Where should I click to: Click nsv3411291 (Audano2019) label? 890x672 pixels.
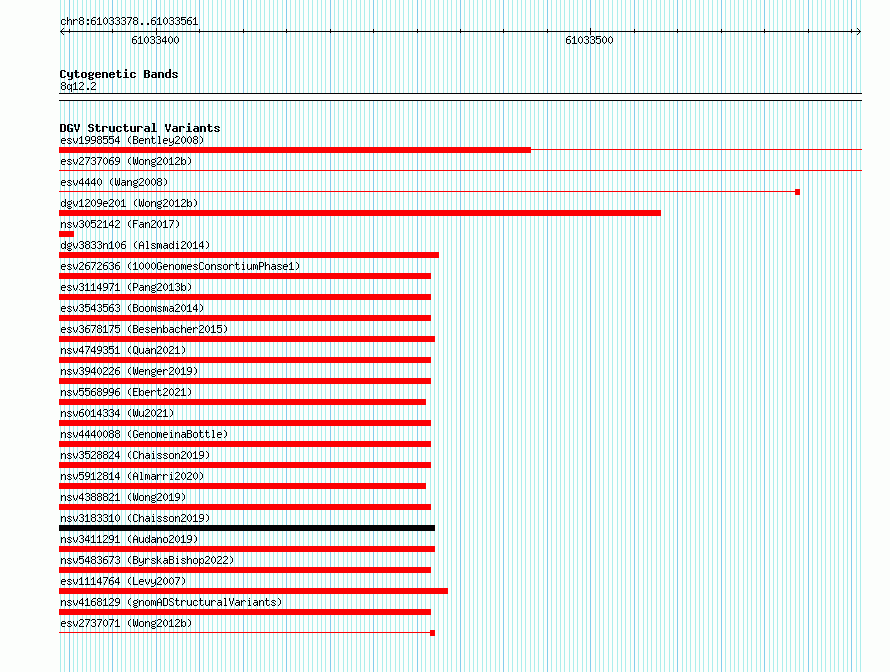(x=129, y=539)
